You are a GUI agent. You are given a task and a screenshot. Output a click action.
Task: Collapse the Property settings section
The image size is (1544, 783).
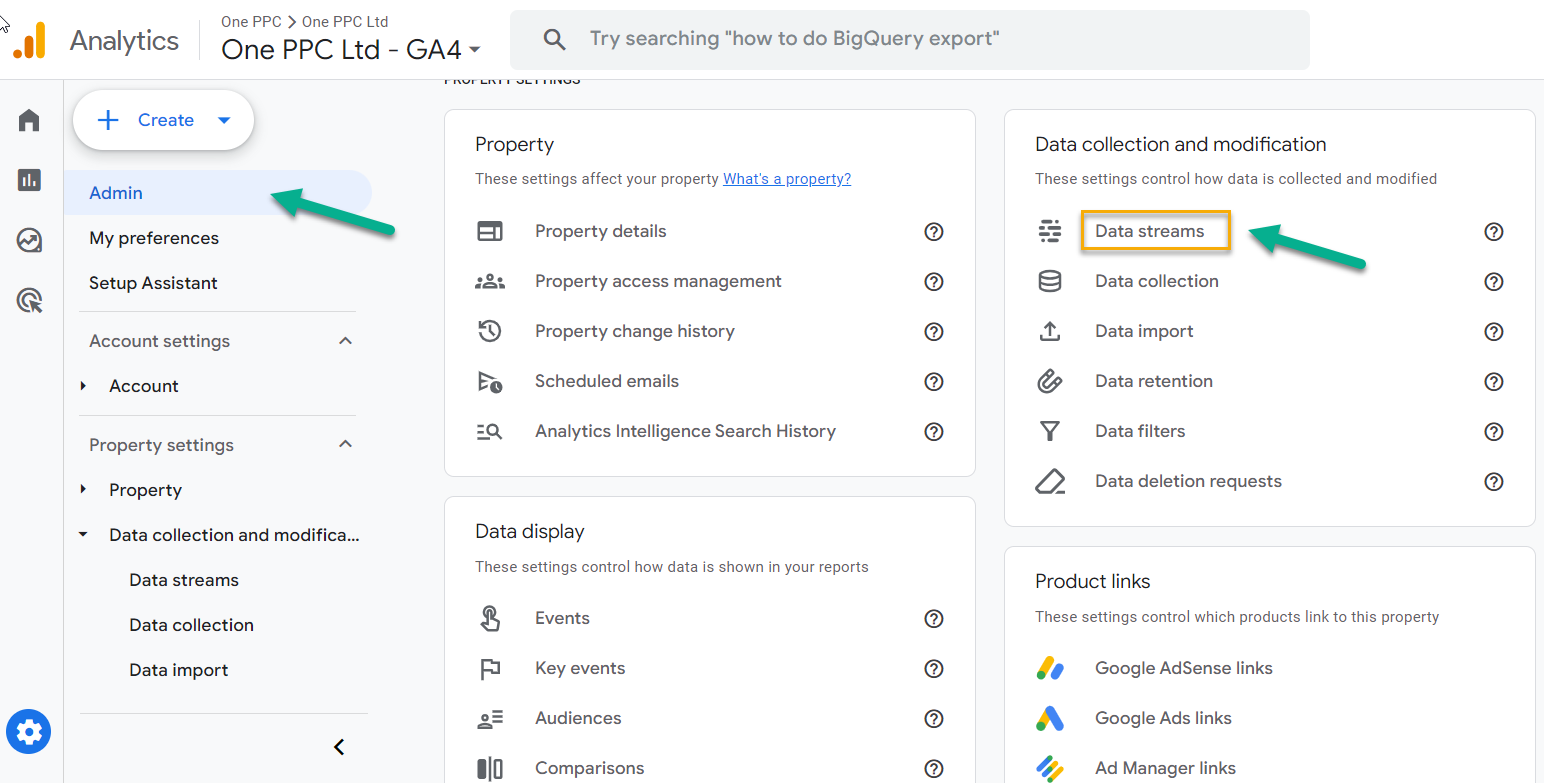(x=346, y=444)
